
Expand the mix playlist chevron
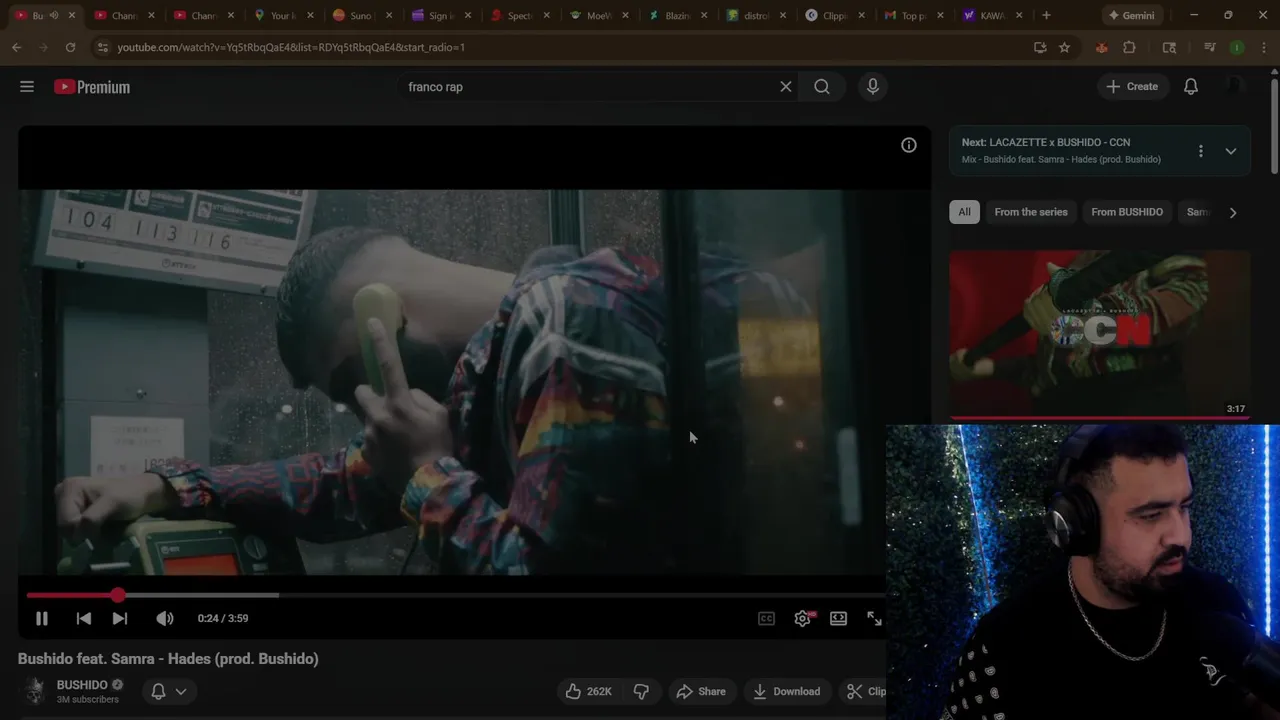click(1231, 151)
